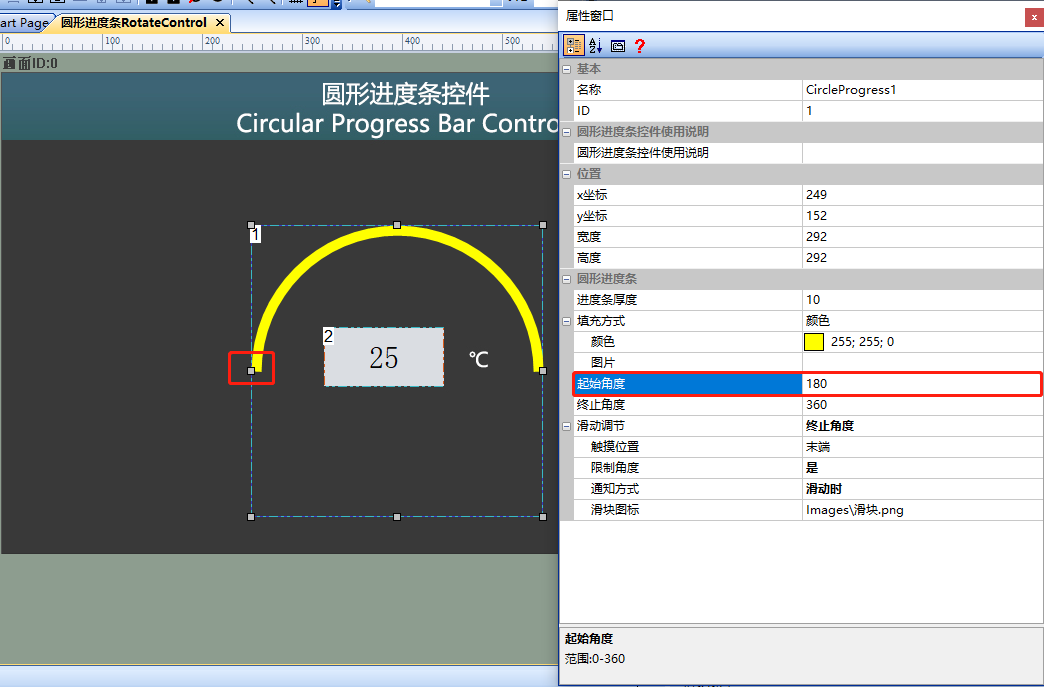Select the ℃ label on canvas
This screenshot has width=1044, height=687.
click(x=479, y=359)
